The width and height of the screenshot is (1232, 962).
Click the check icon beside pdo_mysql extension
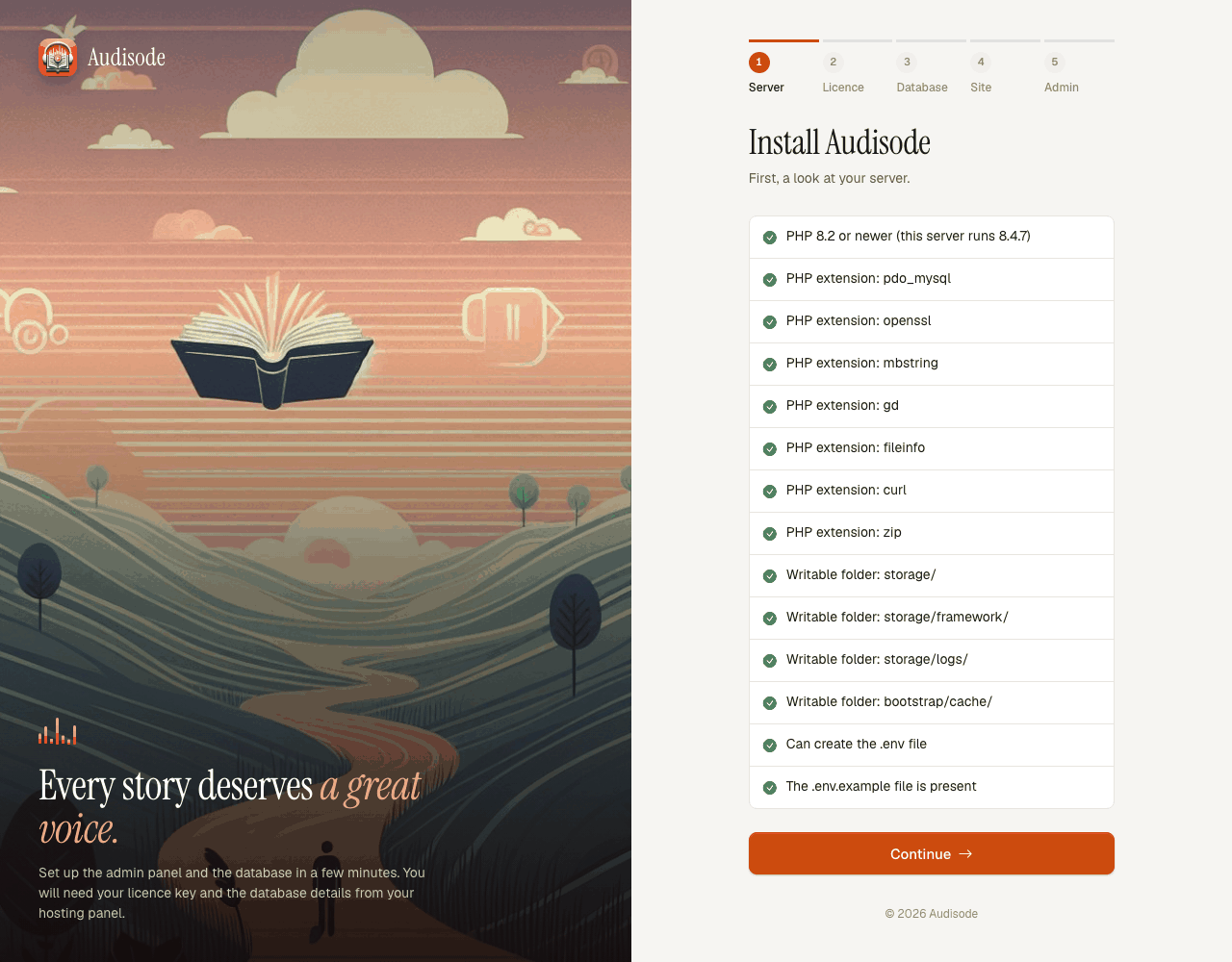pos(770,280)
